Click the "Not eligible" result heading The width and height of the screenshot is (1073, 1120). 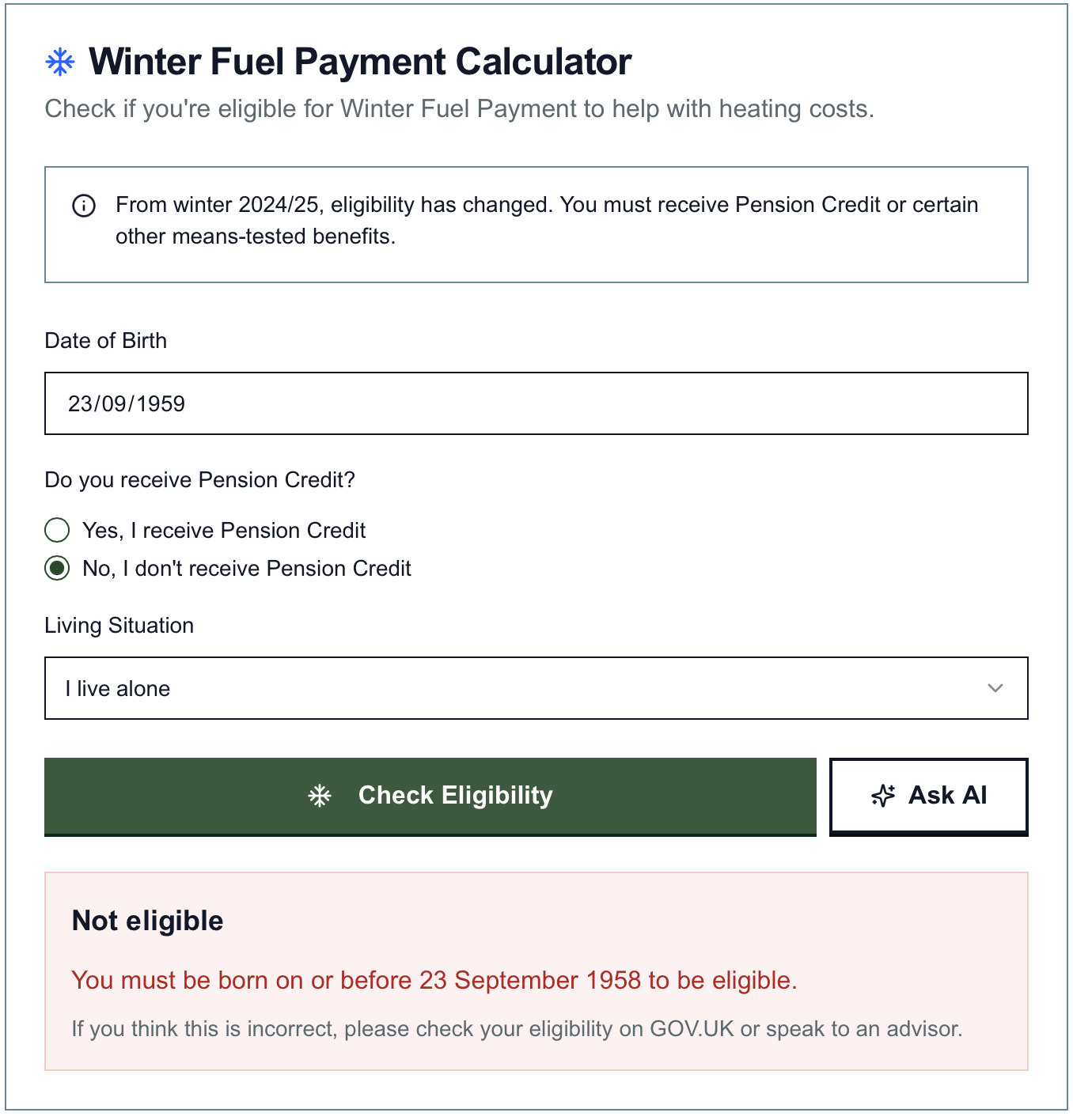pyautogui.click(x=148, y=921)
